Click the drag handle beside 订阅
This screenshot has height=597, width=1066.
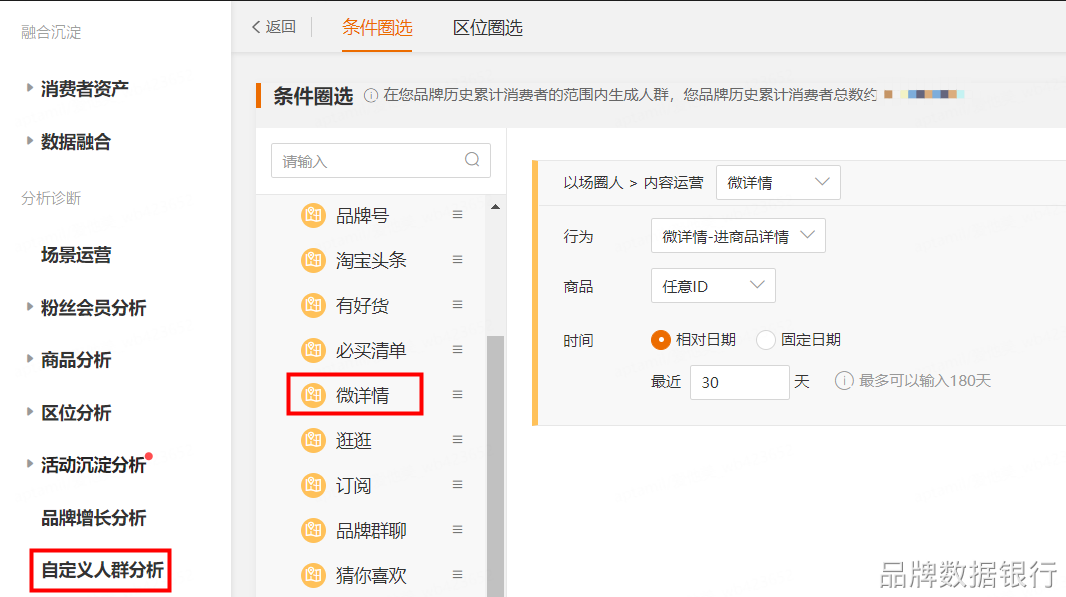(457, 485)
